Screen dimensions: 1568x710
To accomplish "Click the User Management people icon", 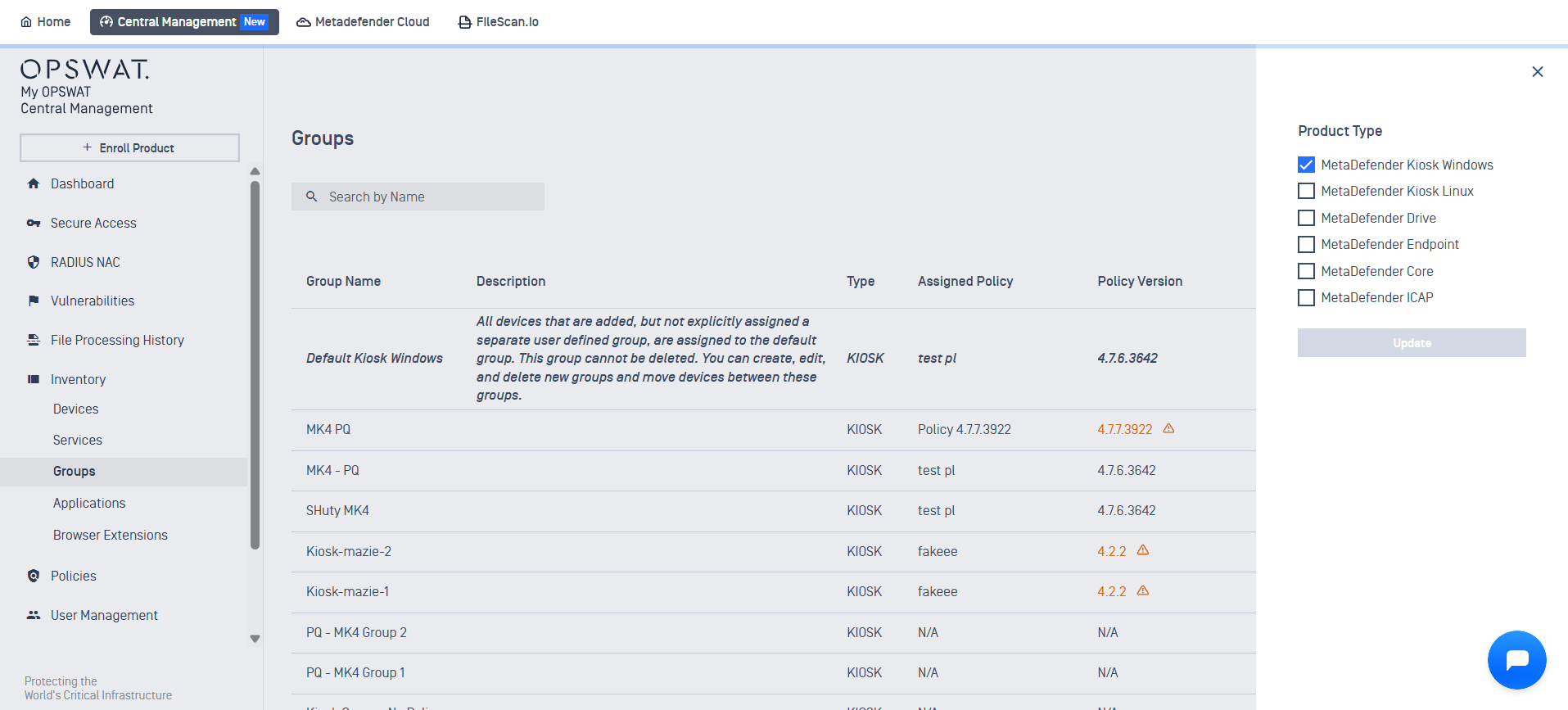I will pos(34,615).
